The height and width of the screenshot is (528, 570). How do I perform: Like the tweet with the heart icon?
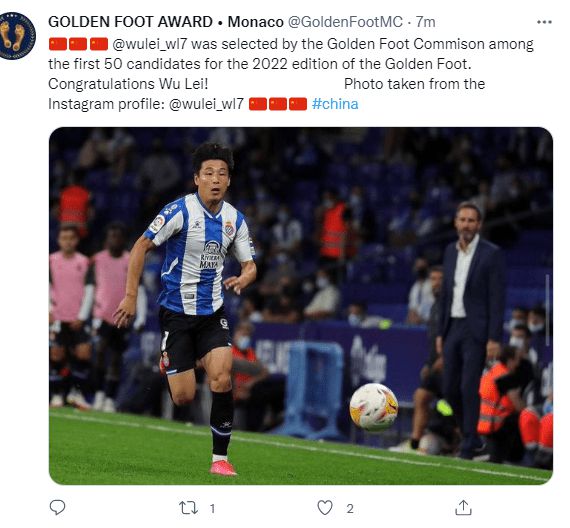coord(325,508)
